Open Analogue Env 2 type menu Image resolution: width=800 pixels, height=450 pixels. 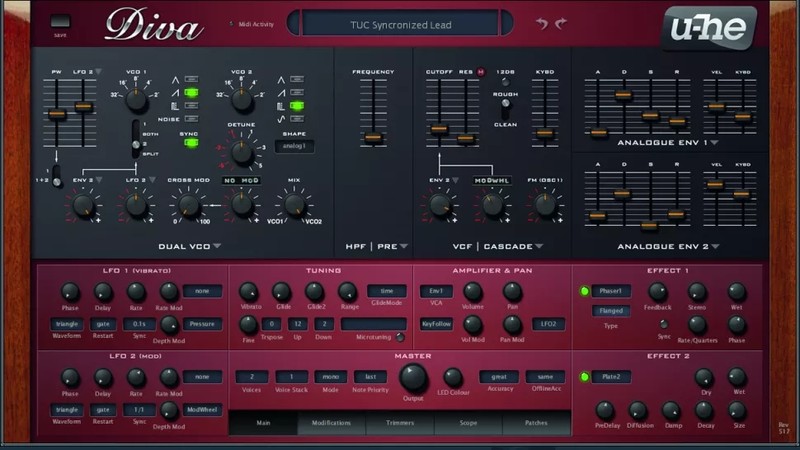668,246
